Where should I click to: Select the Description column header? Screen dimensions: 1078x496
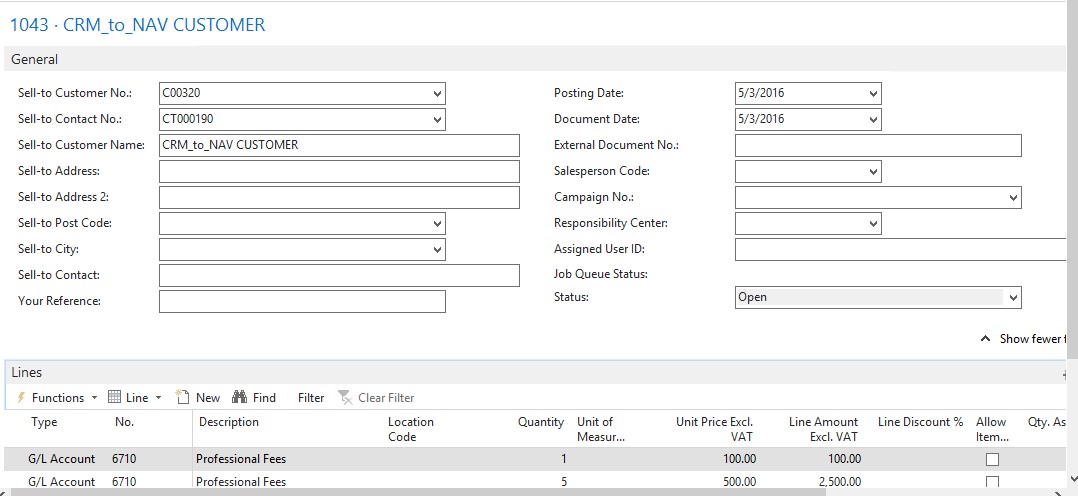(229, 422)
